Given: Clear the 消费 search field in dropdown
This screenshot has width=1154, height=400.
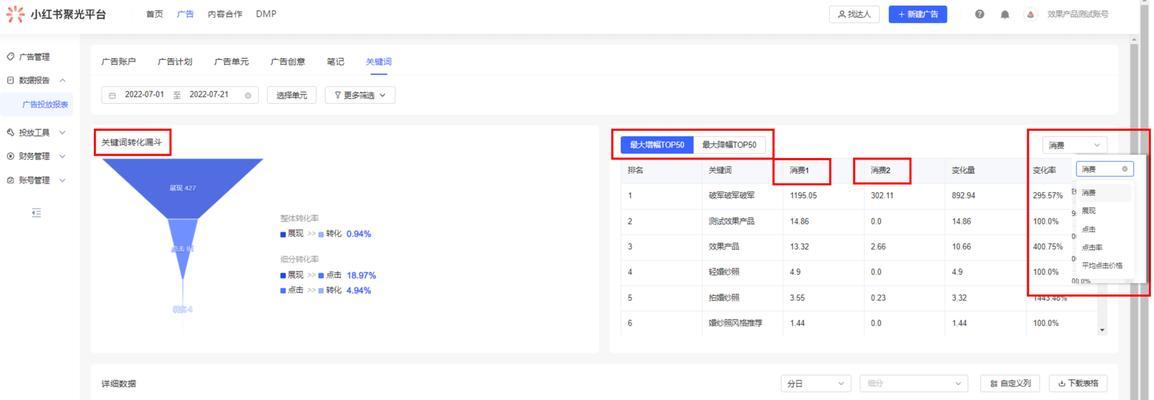Looking at the screenshot, I should tap(1125, 169).
